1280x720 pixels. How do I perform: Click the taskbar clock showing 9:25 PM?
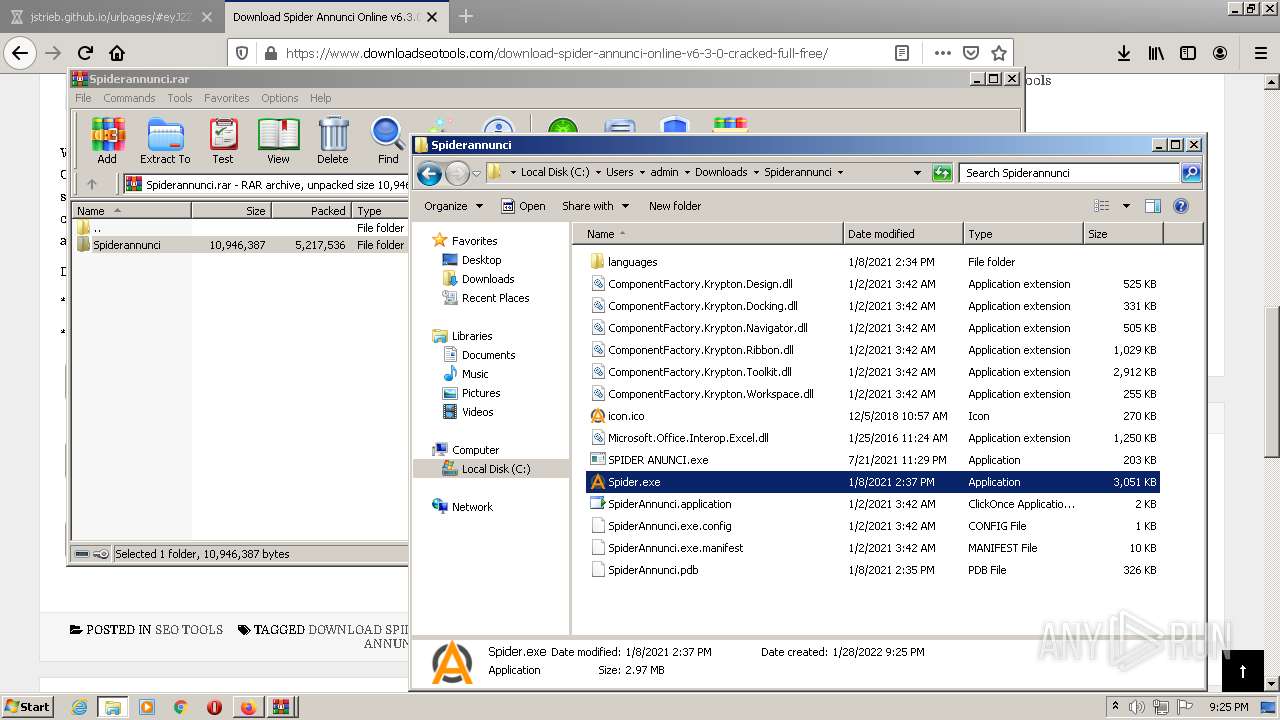coord(1228,707)
